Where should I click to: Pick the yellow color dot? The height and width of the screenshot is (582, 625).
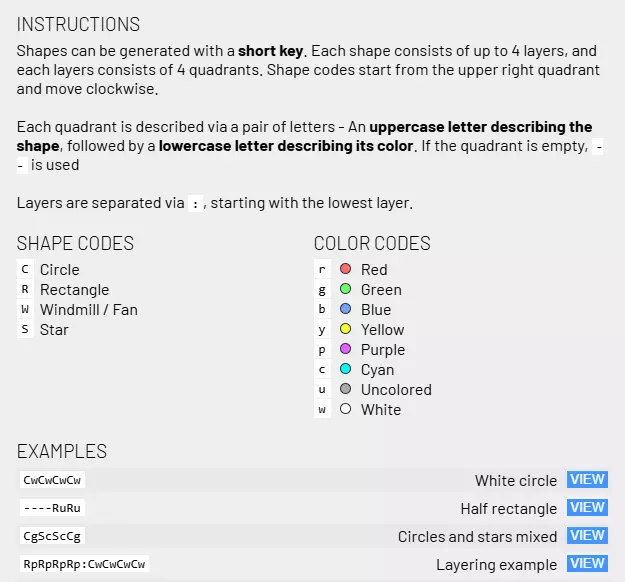346,330
